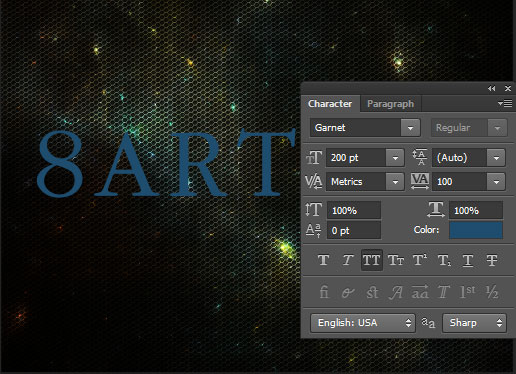Toggle Small Caps style
Screen dimensions: 516x374
[x=396, y=260]
